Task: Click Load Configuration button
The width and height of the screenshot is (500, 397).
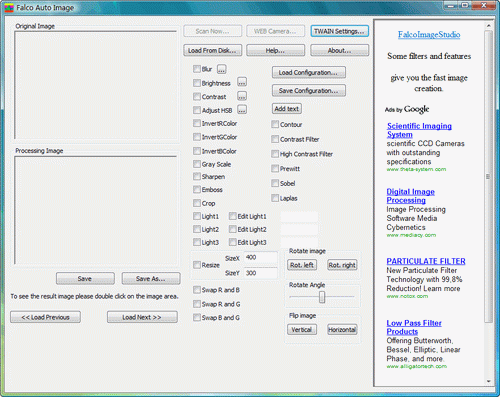Action: pyautogui.click(x=309, y=72)
